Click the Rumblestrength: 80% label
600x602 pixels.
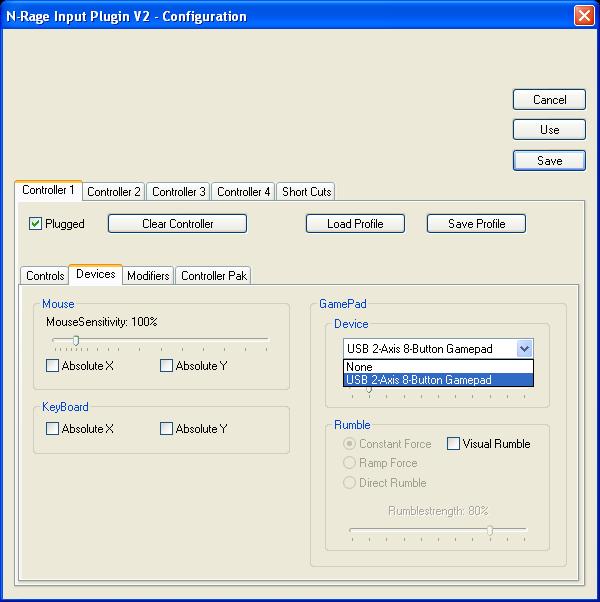(438, 511)
